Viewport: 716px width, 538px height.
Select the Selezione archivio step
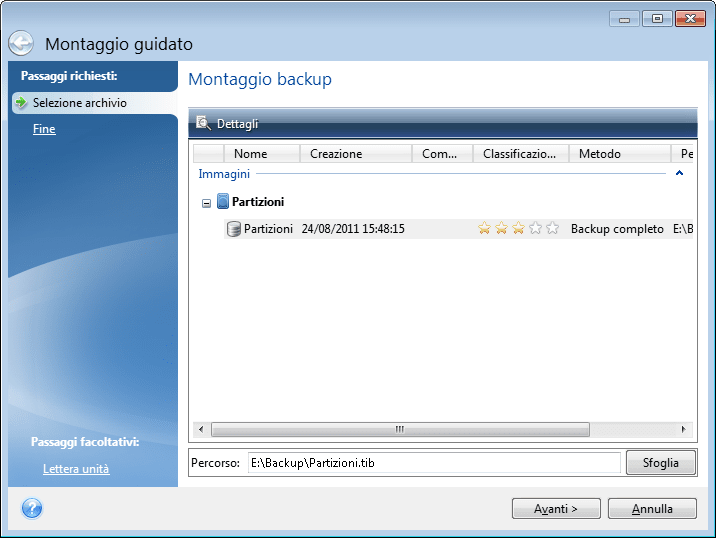coord(79,103)
